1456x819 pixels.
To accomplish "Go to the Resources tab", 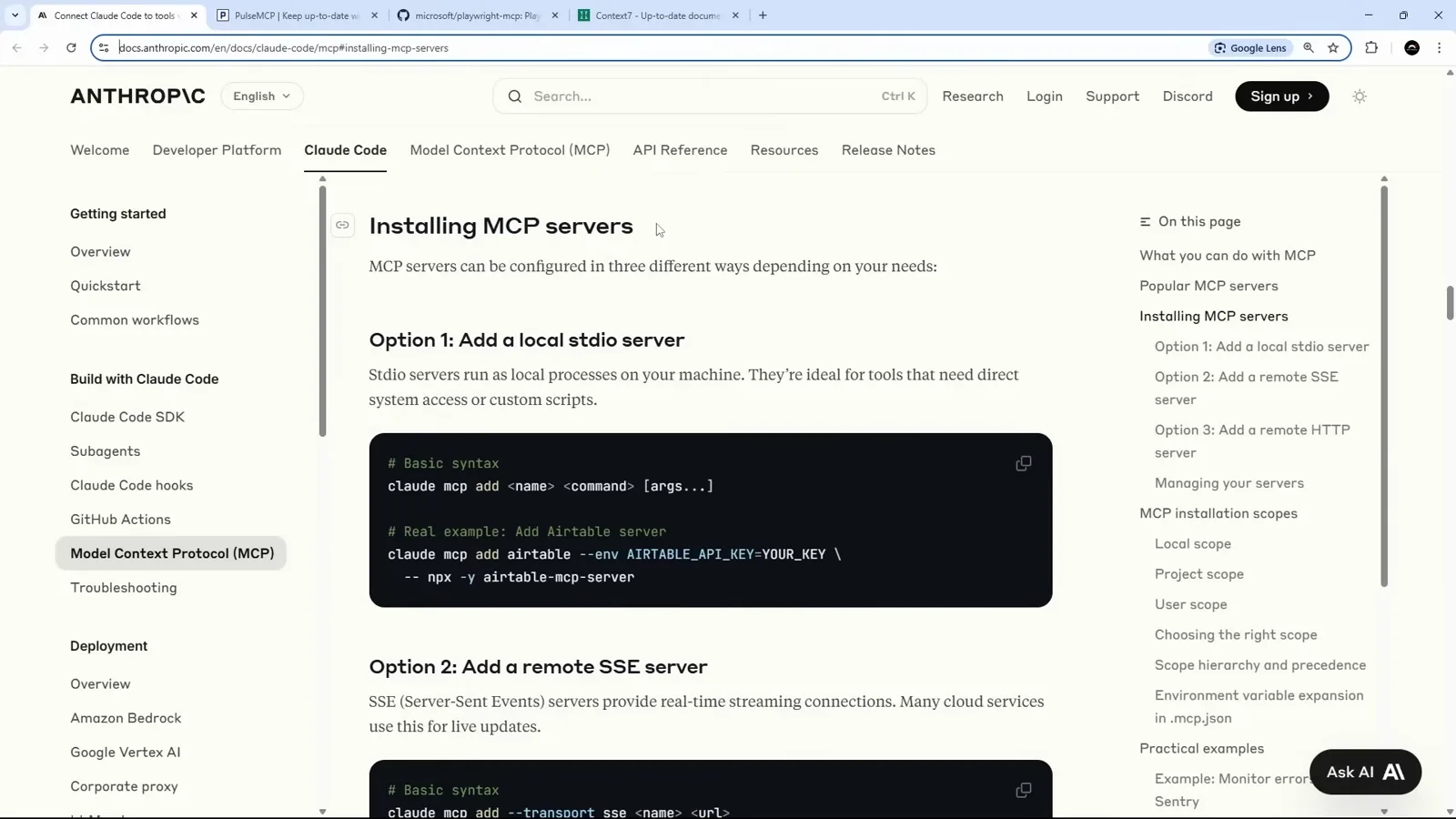I will coord(784,150).
